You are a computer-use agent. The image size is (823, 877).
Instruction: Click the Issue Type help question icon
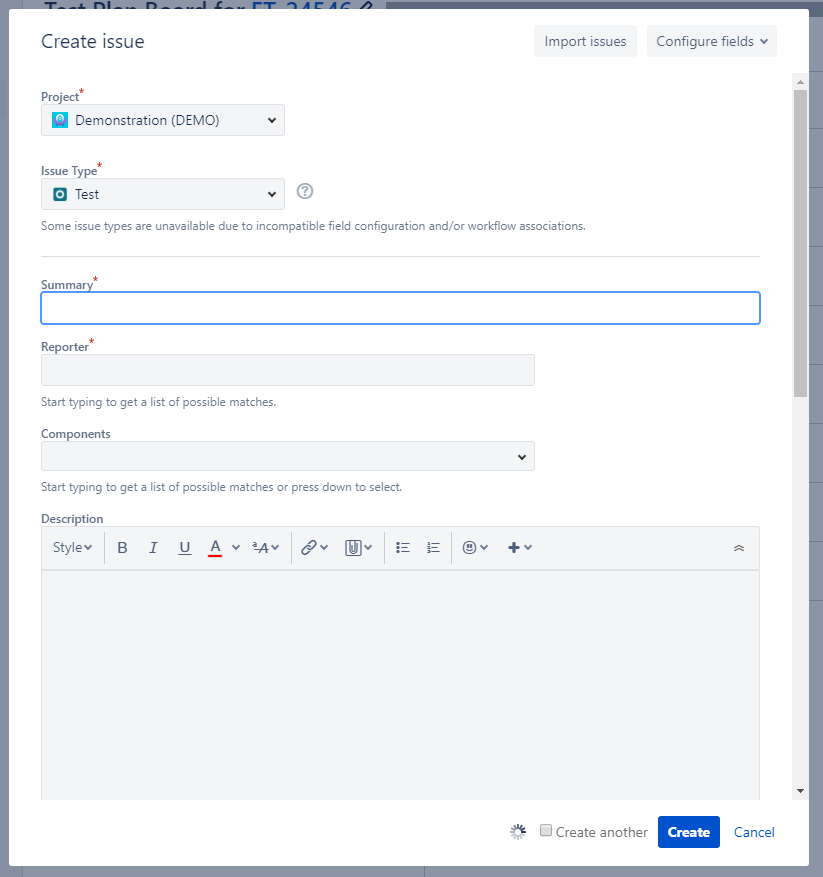[x=305, y=191]
